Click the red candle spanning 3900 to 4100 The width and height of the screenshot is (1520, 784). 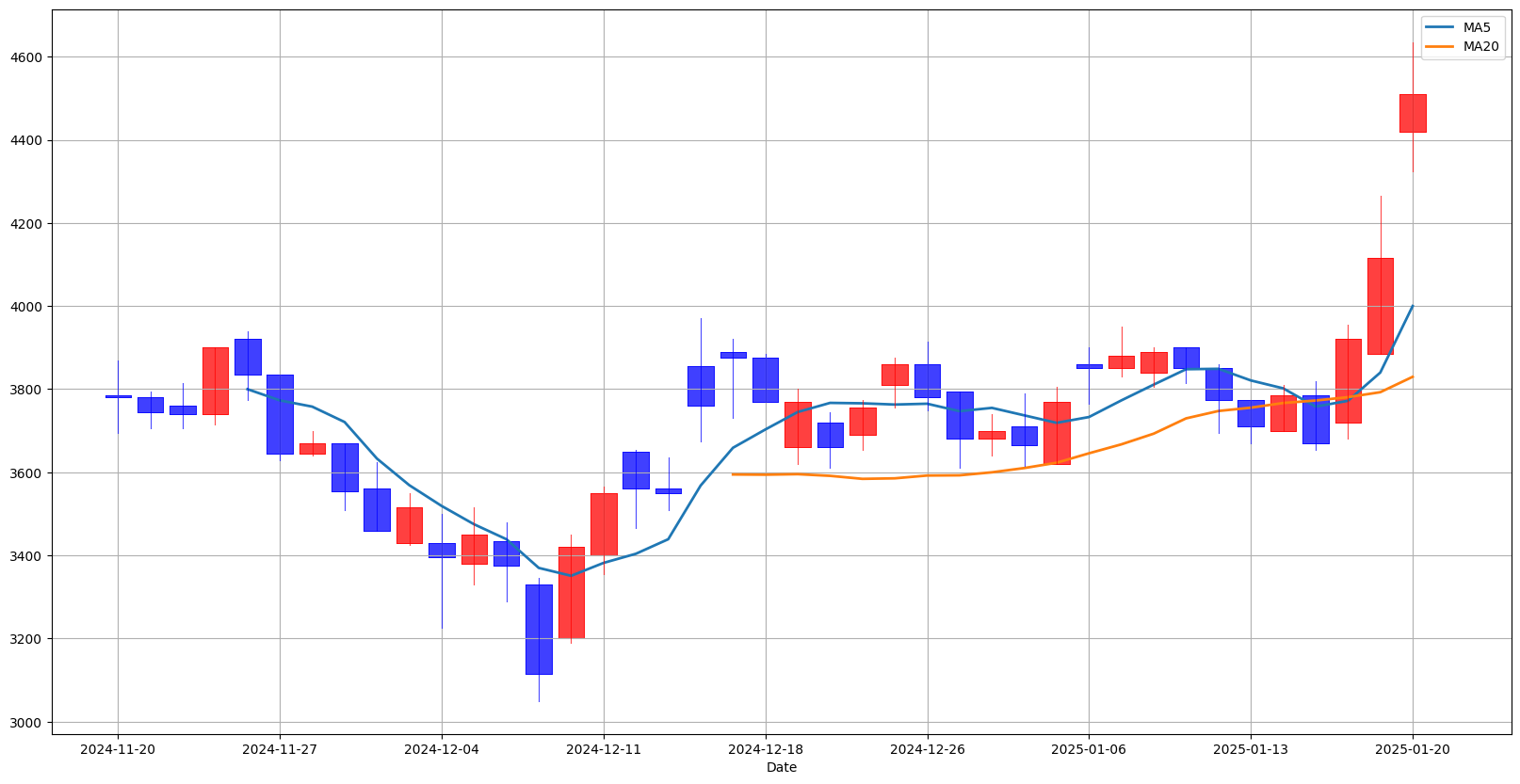click(1381, 306)
